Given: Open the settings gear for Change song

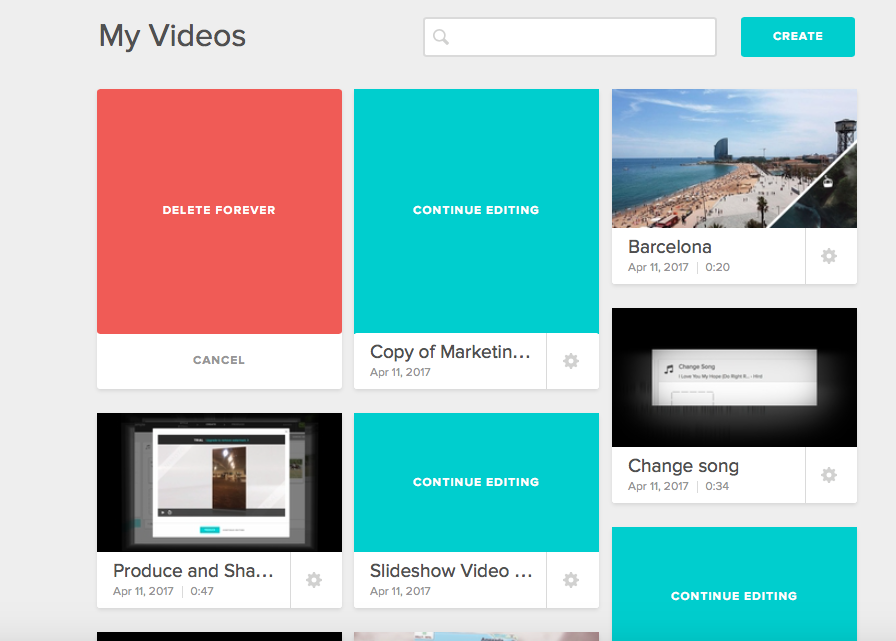Looking at the screenshot, I should click(x=829, y=476).
